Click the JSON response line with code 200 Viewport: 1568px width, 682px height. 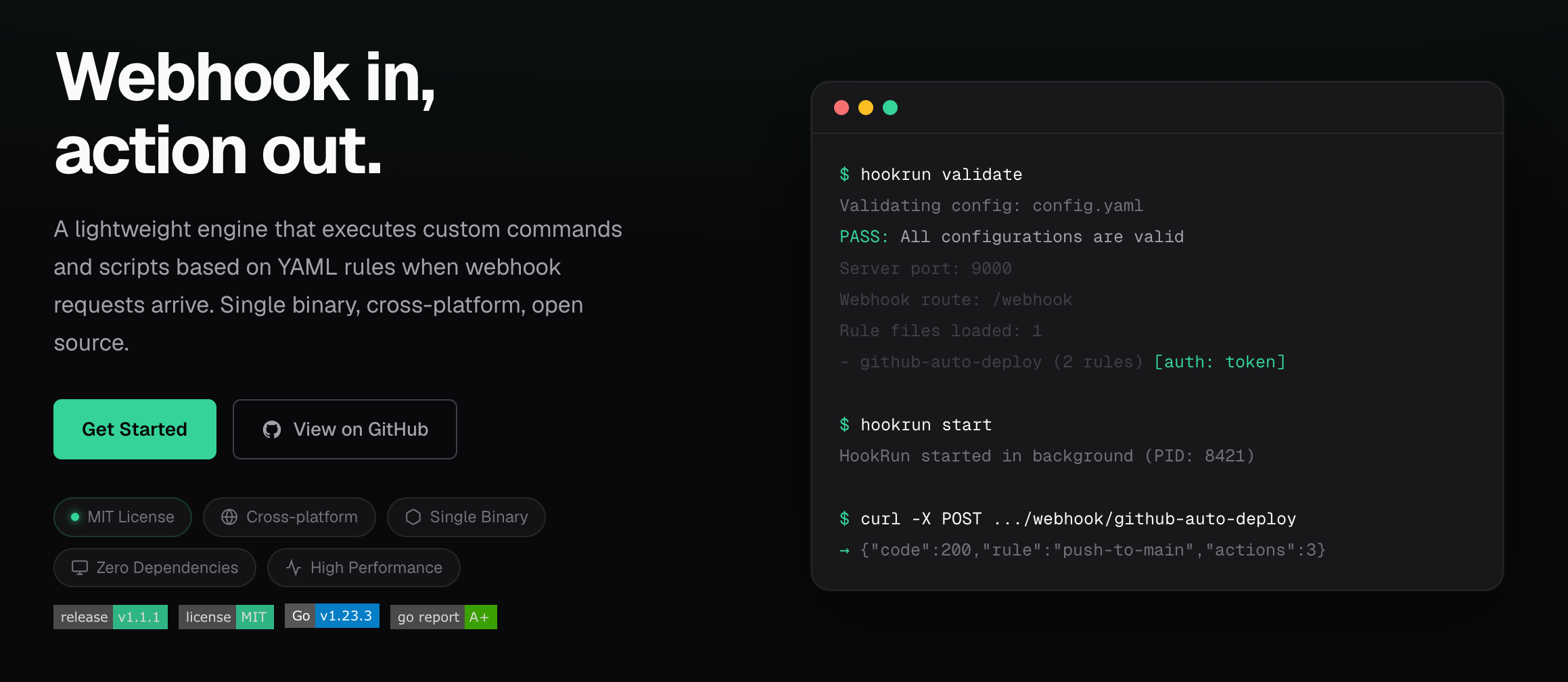[x=1082, y=550]
